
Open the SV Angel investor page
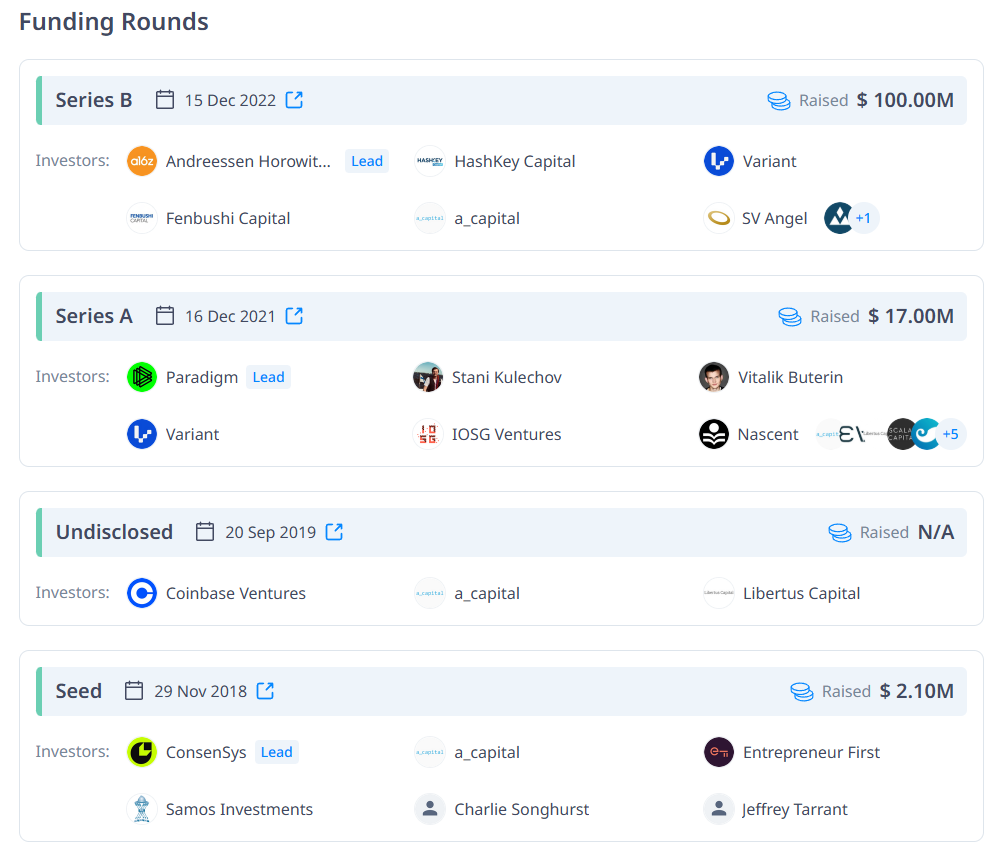pyautogui.click(x=775, y=218)
